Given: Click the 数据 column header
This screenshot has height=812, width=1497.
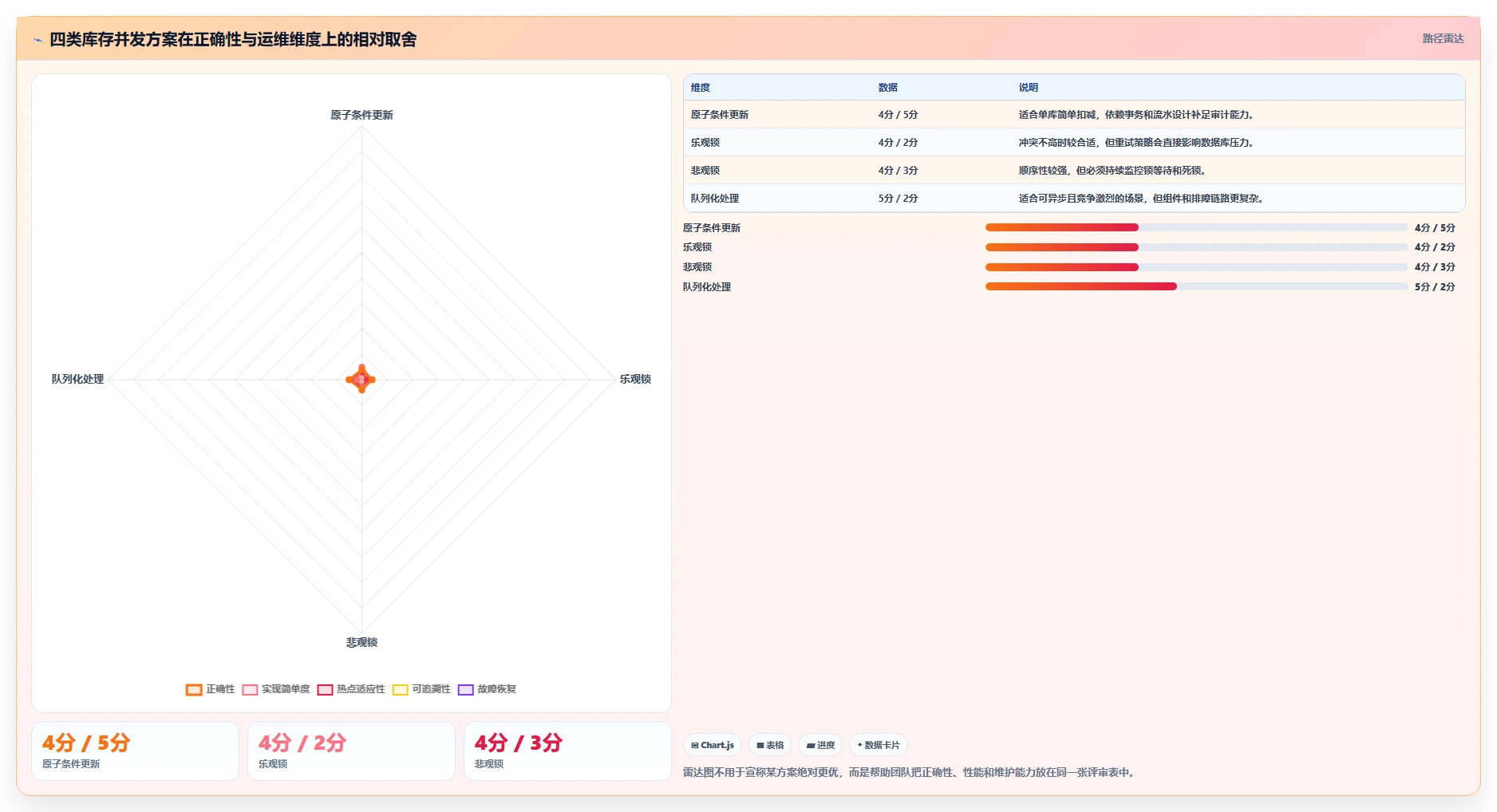Looking at the screenshot, I should click(888, 88).
